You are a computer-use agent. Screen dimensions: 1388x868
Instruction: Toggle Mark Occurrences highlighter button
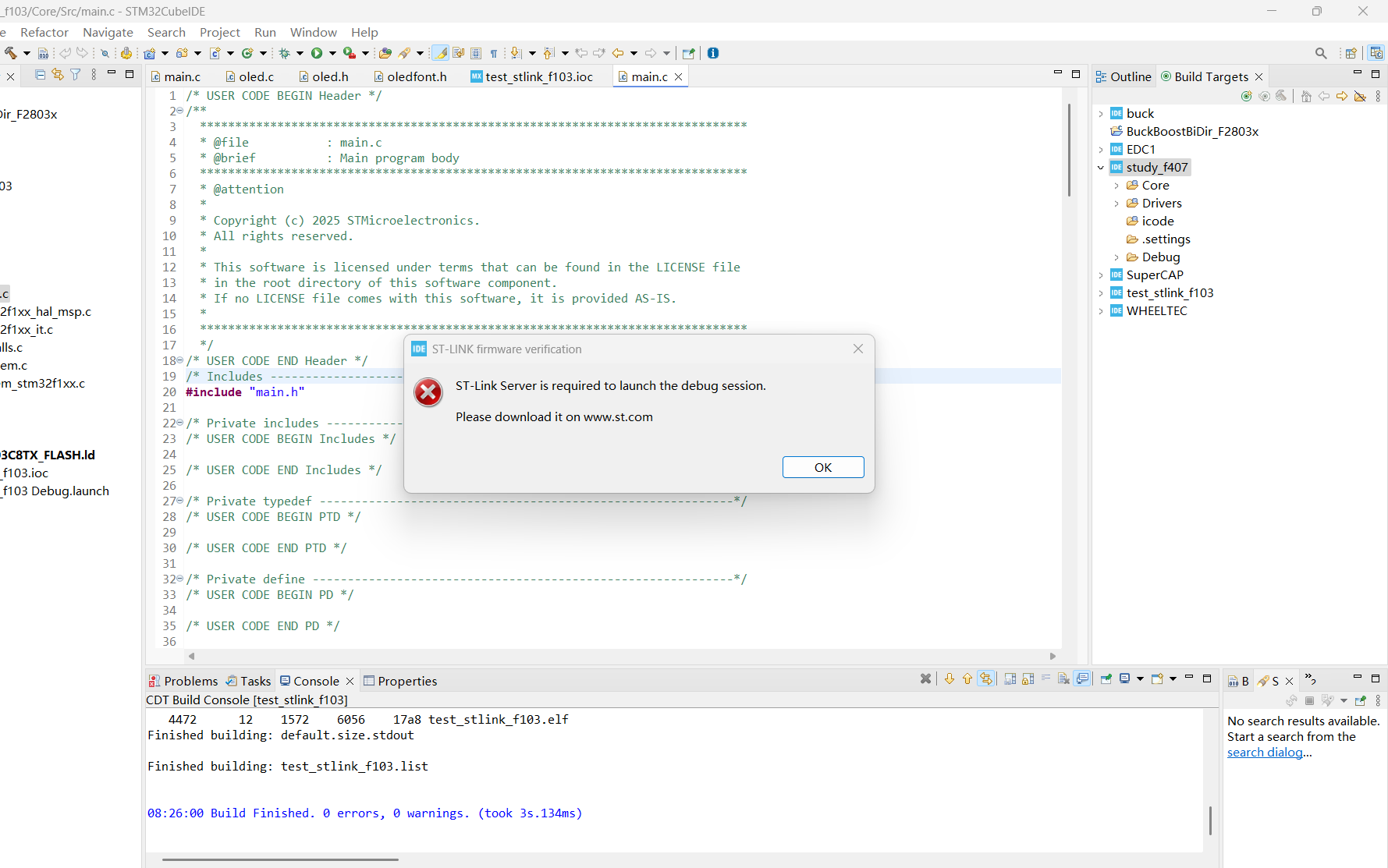[x=440, y=53]
